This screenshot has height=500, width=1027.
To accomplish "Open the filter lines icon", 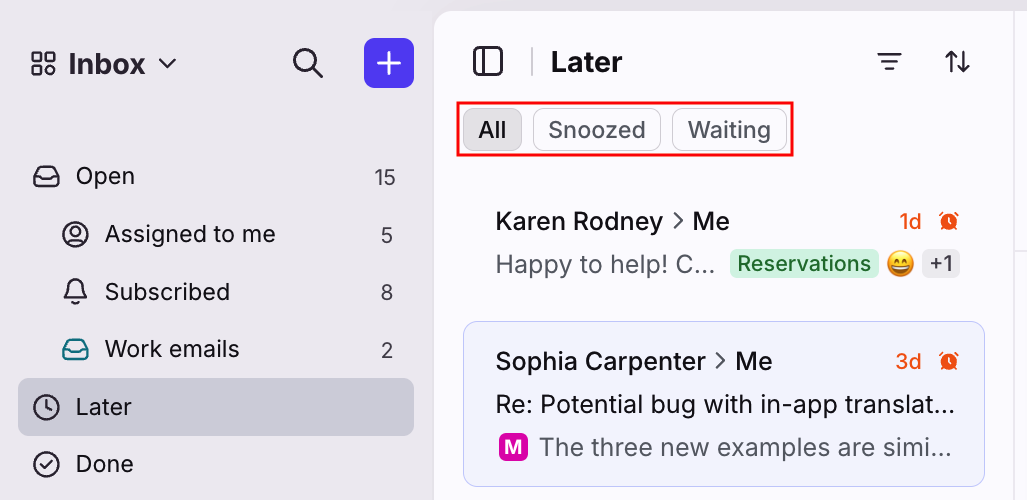I will click(889, 62).
